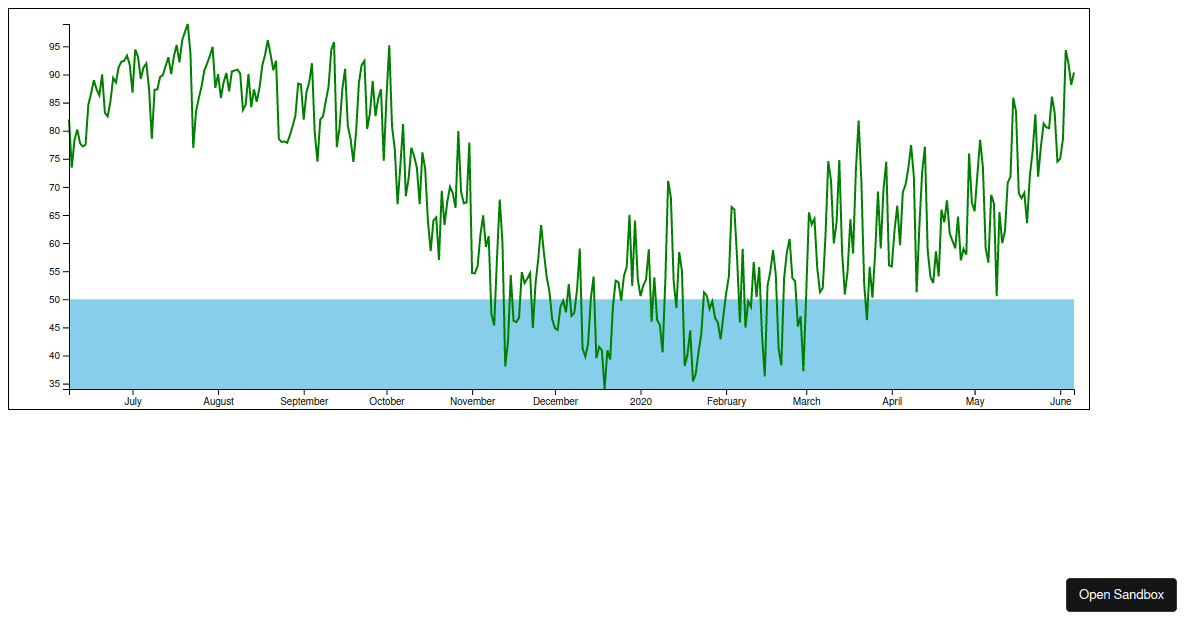Select the 50 tick label on the y-axis
Screen dimensions: 1200x630
tap(55, 300)
